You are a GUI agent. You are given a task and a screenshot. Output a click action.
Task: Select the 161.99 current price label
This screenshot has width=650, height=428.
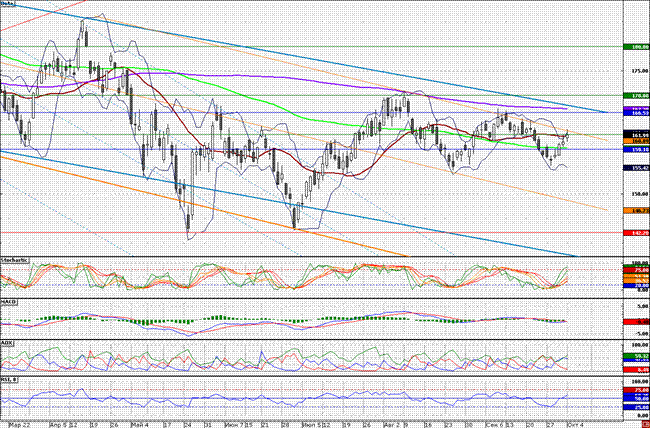(635, 133)
